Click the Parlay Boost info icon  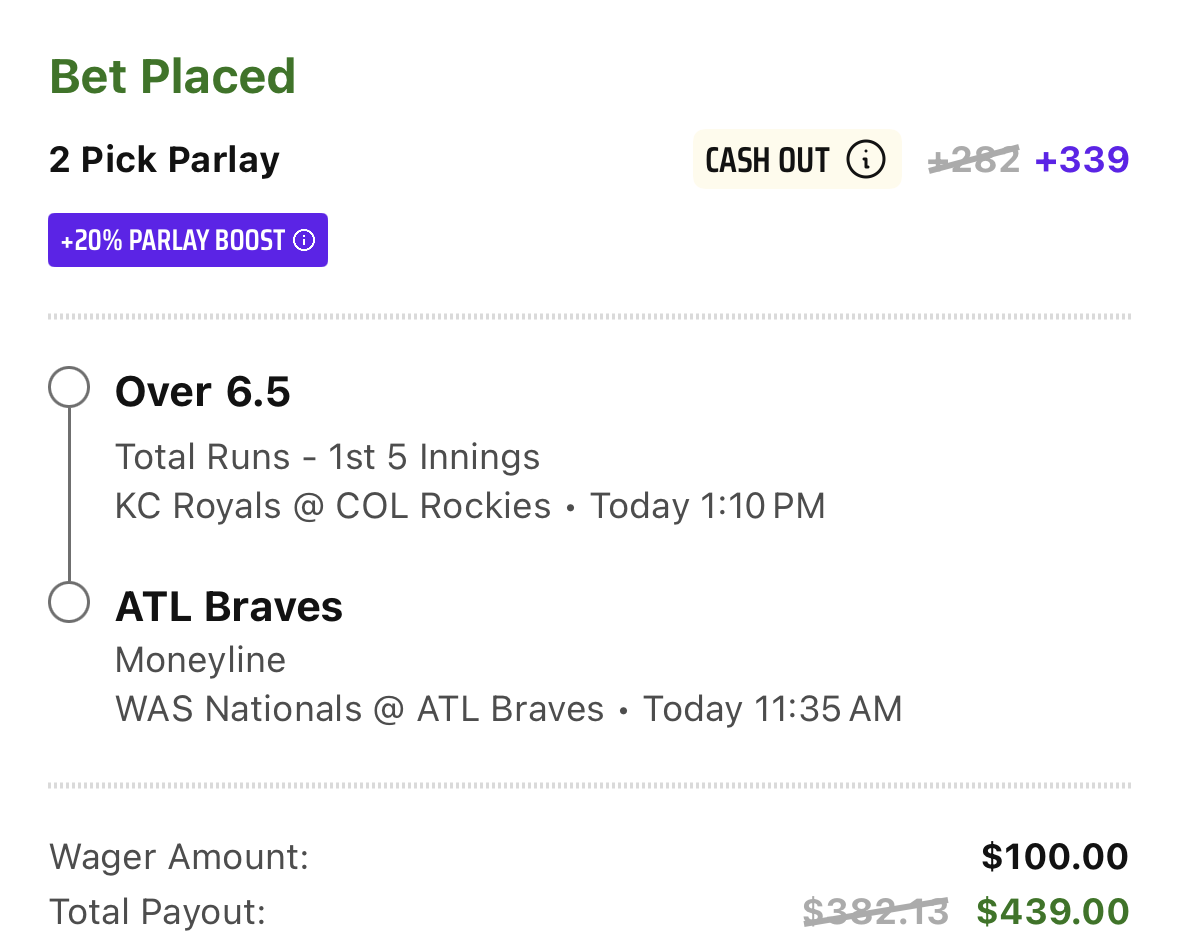tap(304, 241)
